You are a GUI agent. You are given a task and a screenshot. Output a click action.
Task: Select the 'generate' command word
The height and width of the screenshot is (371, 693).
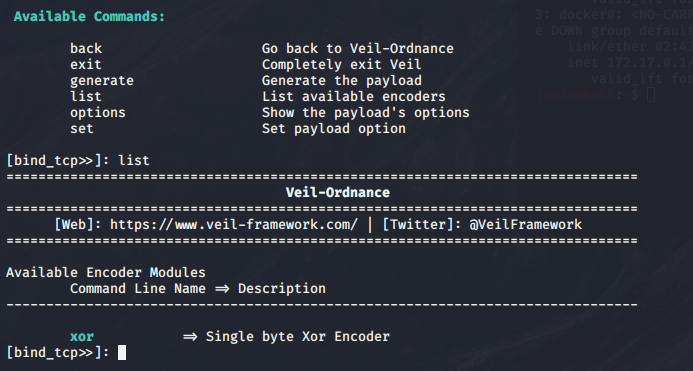[102, 80]
